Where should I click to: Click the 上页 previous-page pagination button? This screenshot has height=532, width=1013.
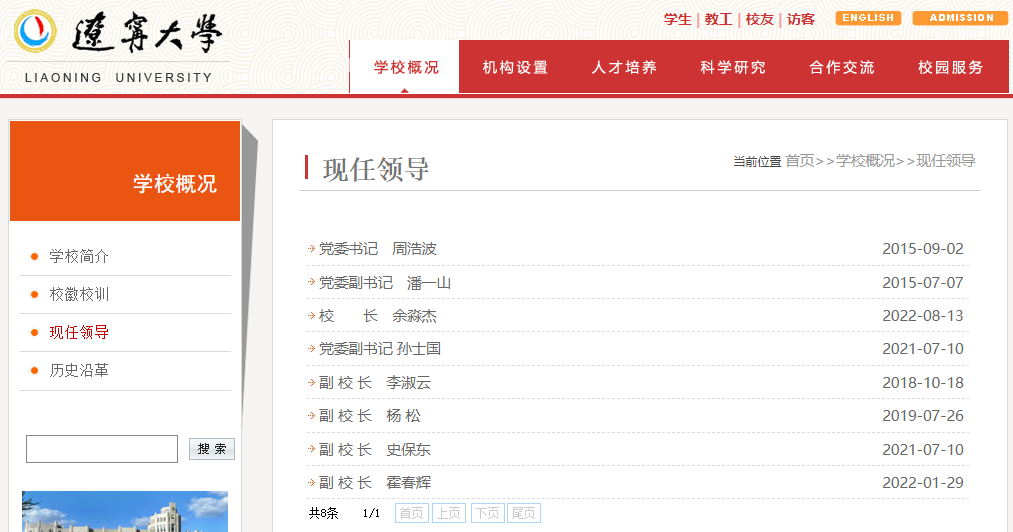pos(449,513)
